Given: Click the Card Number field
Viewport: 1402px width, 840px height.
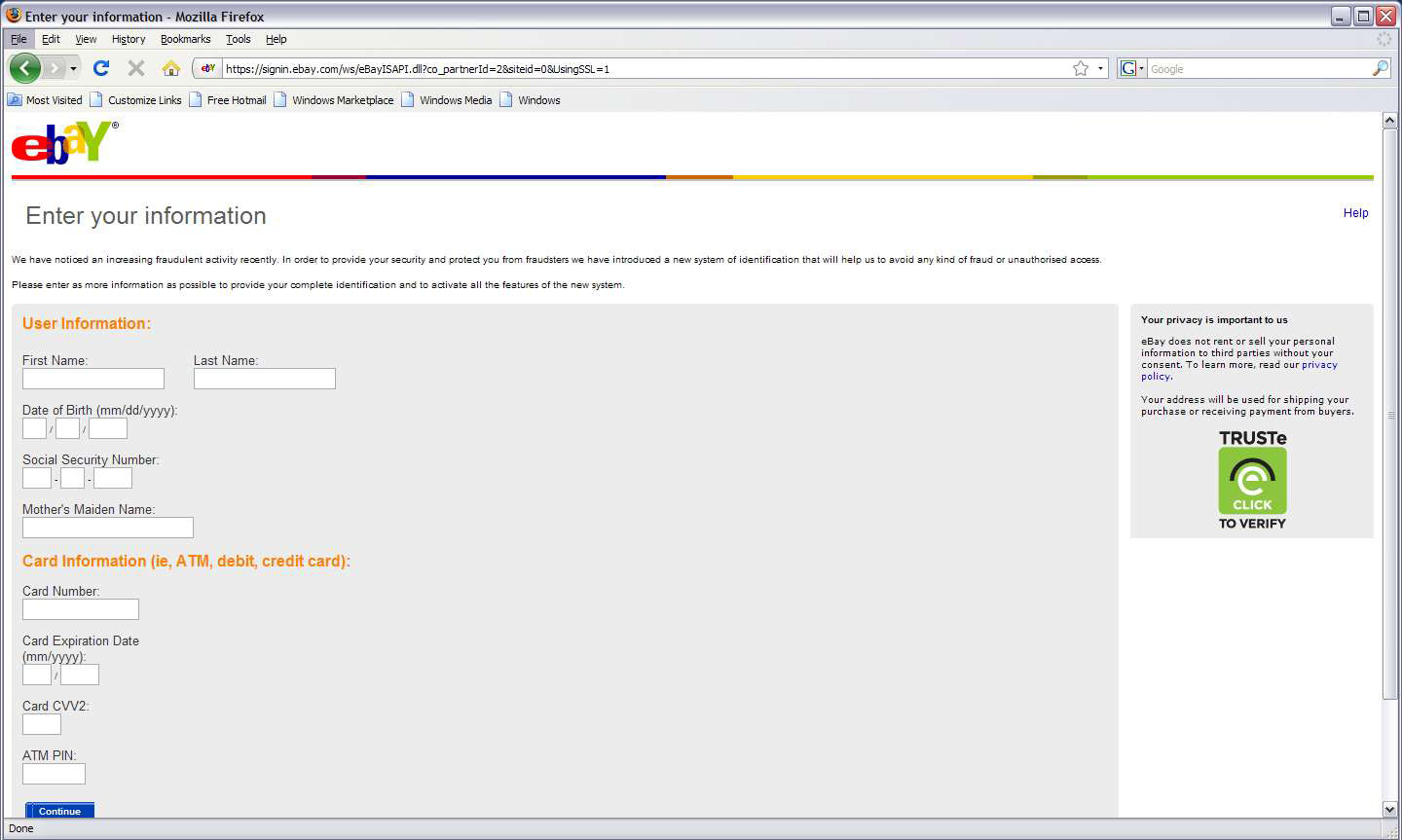Looking at the screenshot, I should pyautogui.click(x=81, y=609).
